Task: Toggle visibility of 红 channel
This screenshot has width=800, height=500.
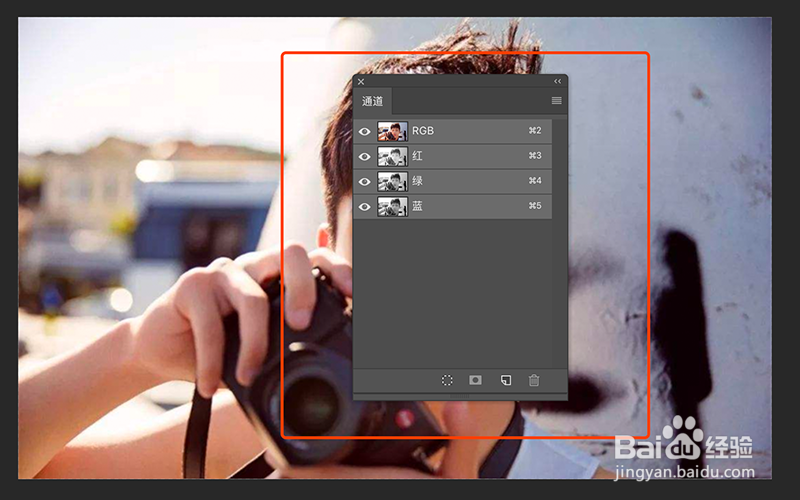Action: coord(364,156)
